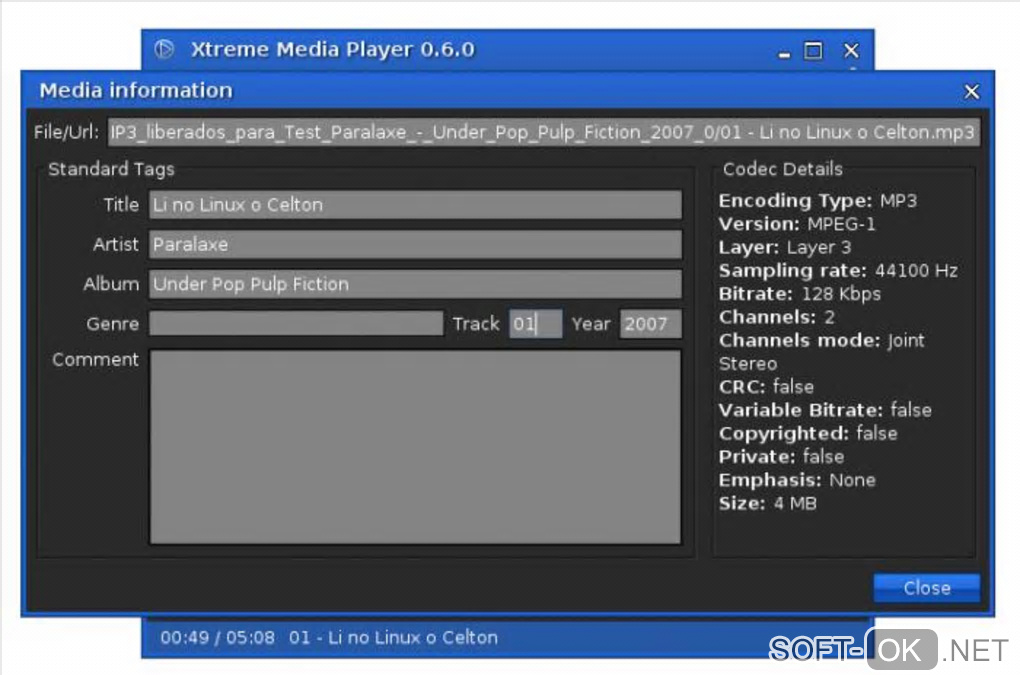Minimize the Xtreme Media Player window
The image size is (1020, 675).
pyautogui.click(x=785, y=55)
